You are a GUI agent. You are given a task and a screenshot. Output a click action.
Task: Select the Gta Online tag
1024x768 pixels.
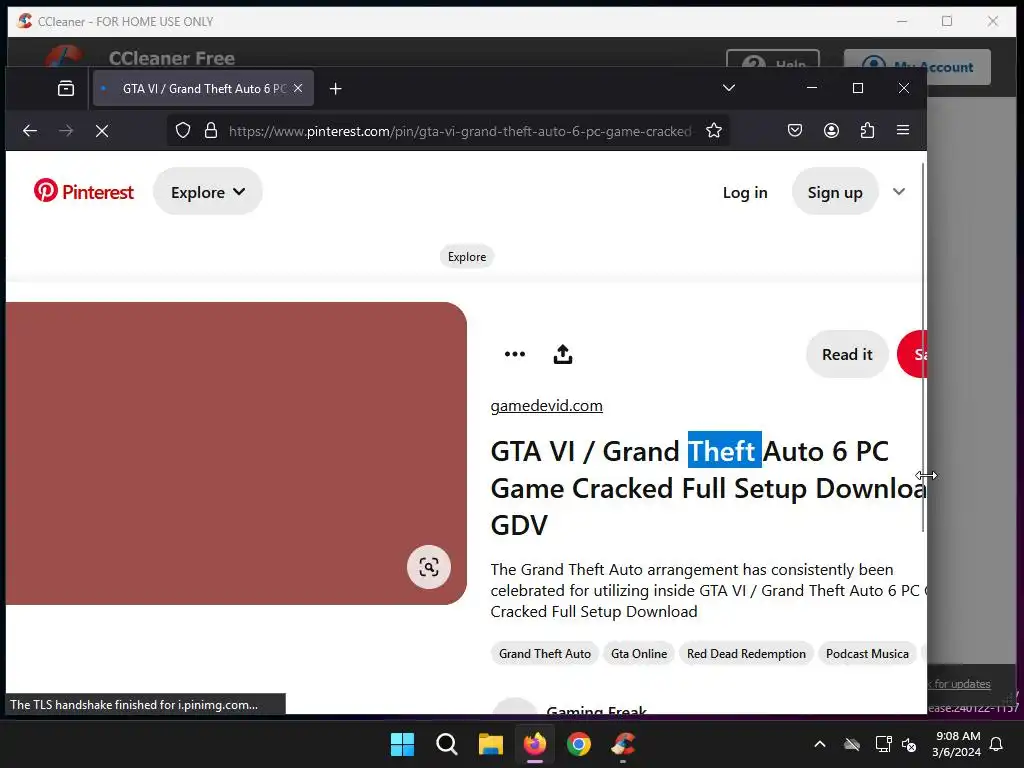click(639, 654)
